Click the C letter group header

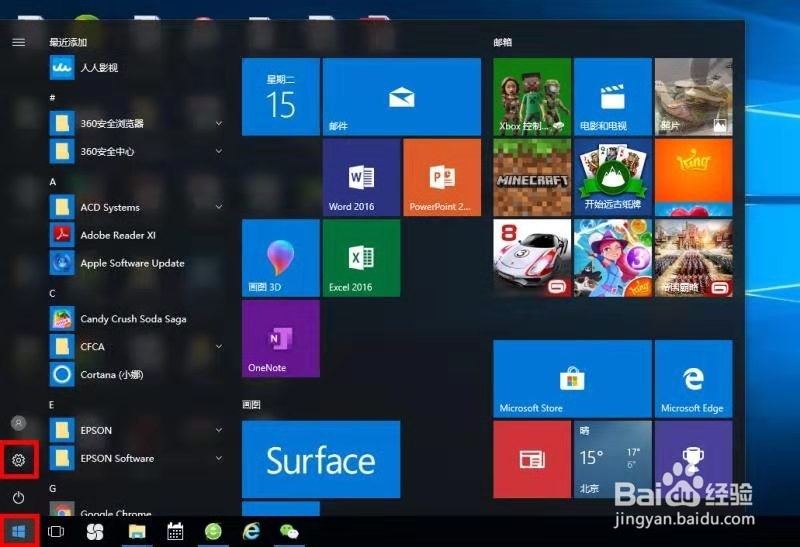pyautogui.click(x=52, y=293)
